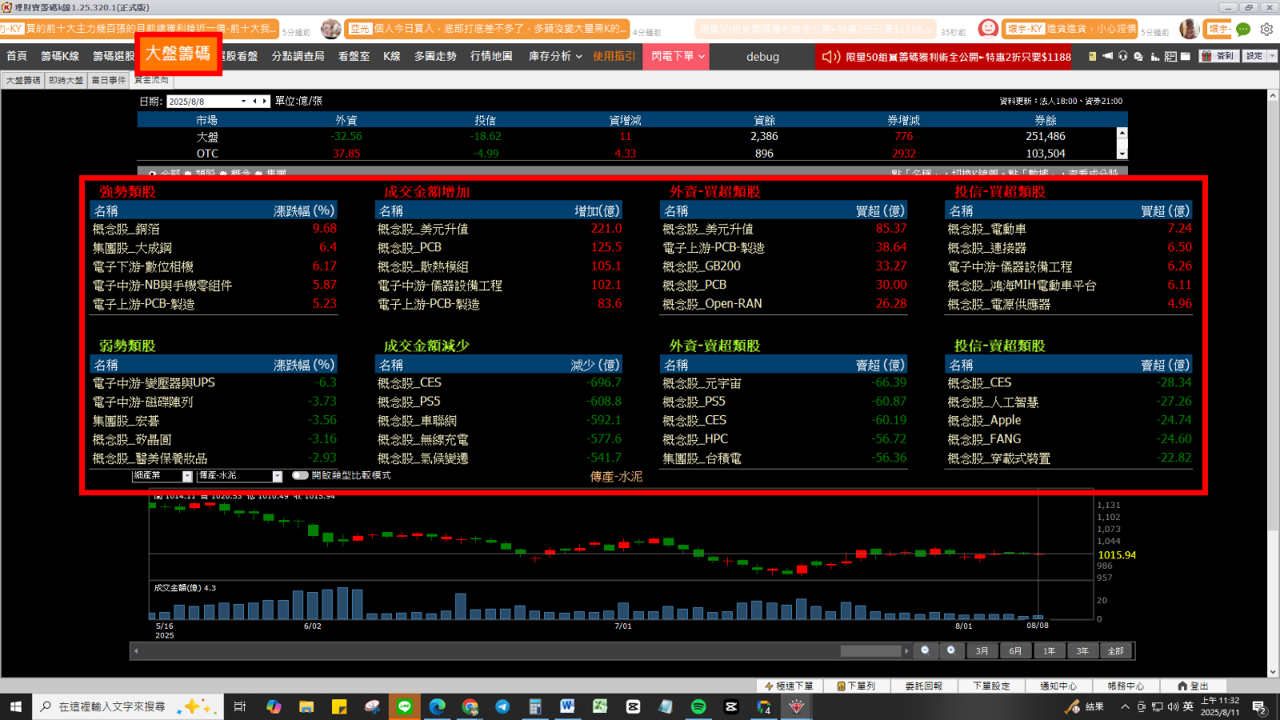Click the 登出 logout button
1280x720 pixels.
pyautogui.click(x=1194, y=686)
